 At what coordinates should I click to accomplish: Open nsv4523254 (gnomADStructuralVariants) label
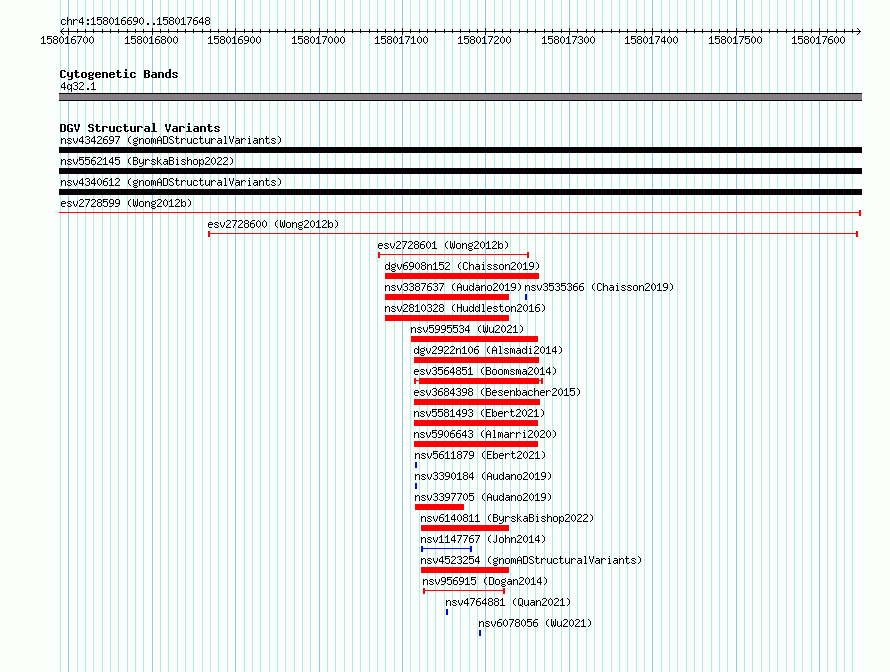point(531,560)
